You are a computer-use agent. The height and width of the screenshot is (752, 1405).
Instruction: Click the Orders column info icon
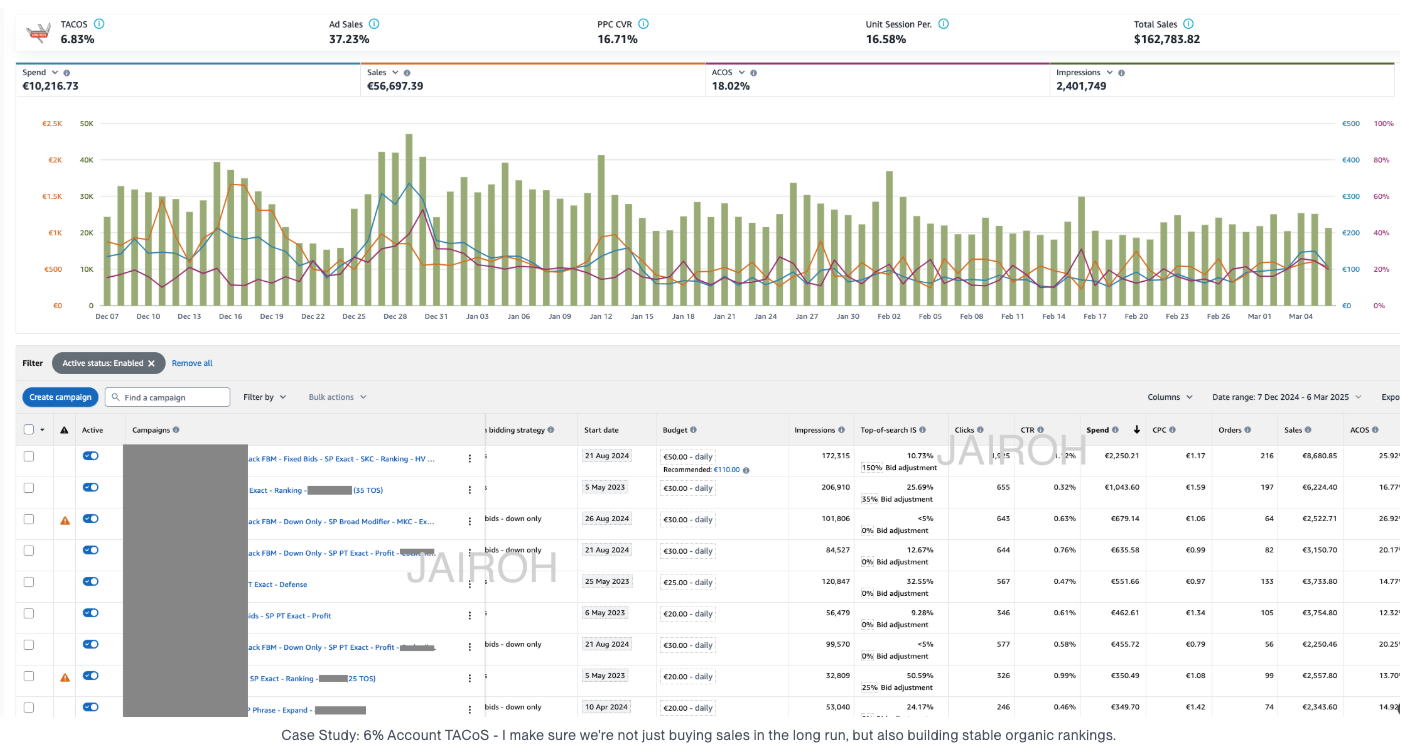pos(1248,430)
